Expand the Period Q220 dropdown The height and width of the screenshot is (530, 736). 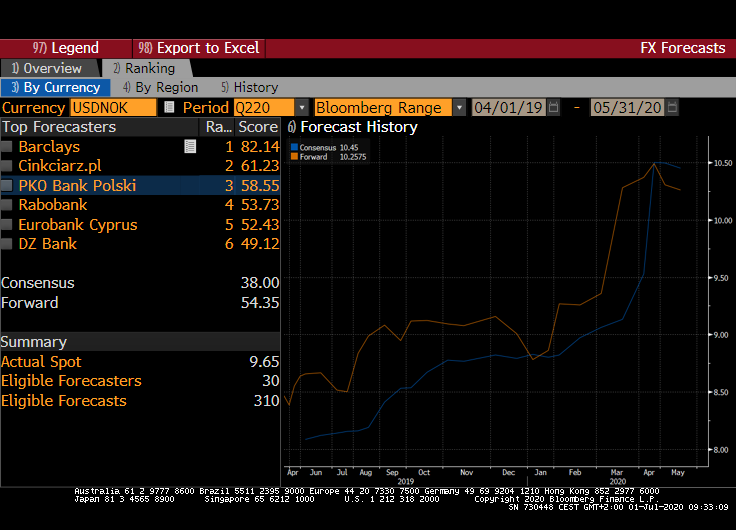tap(302, 107)
